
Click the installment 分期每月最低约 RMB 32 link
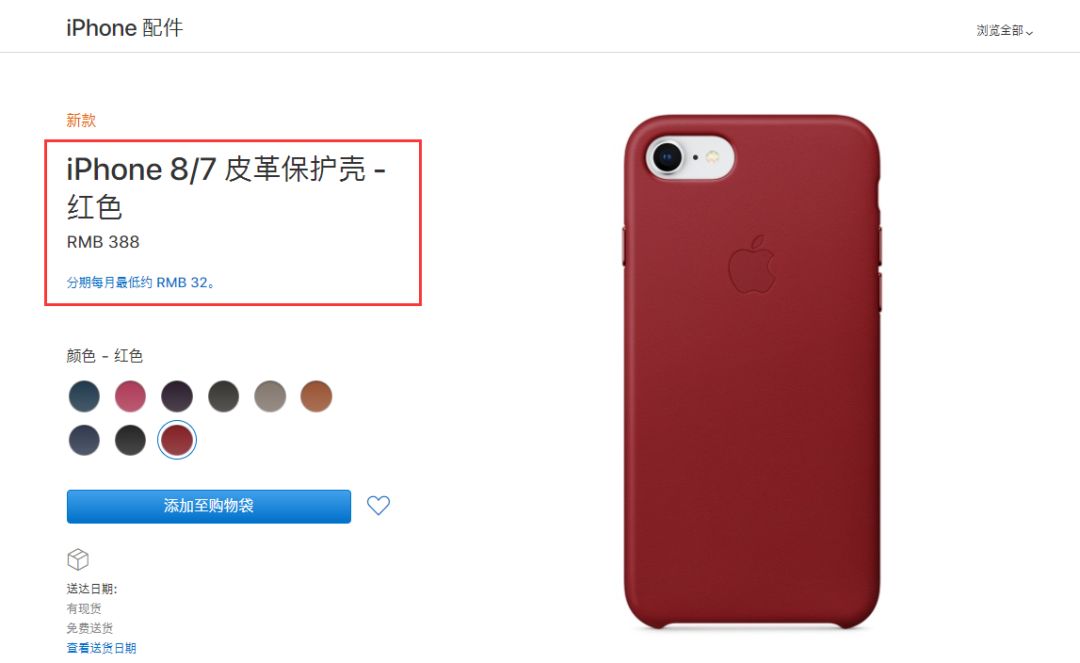click(x=141, y=282)
